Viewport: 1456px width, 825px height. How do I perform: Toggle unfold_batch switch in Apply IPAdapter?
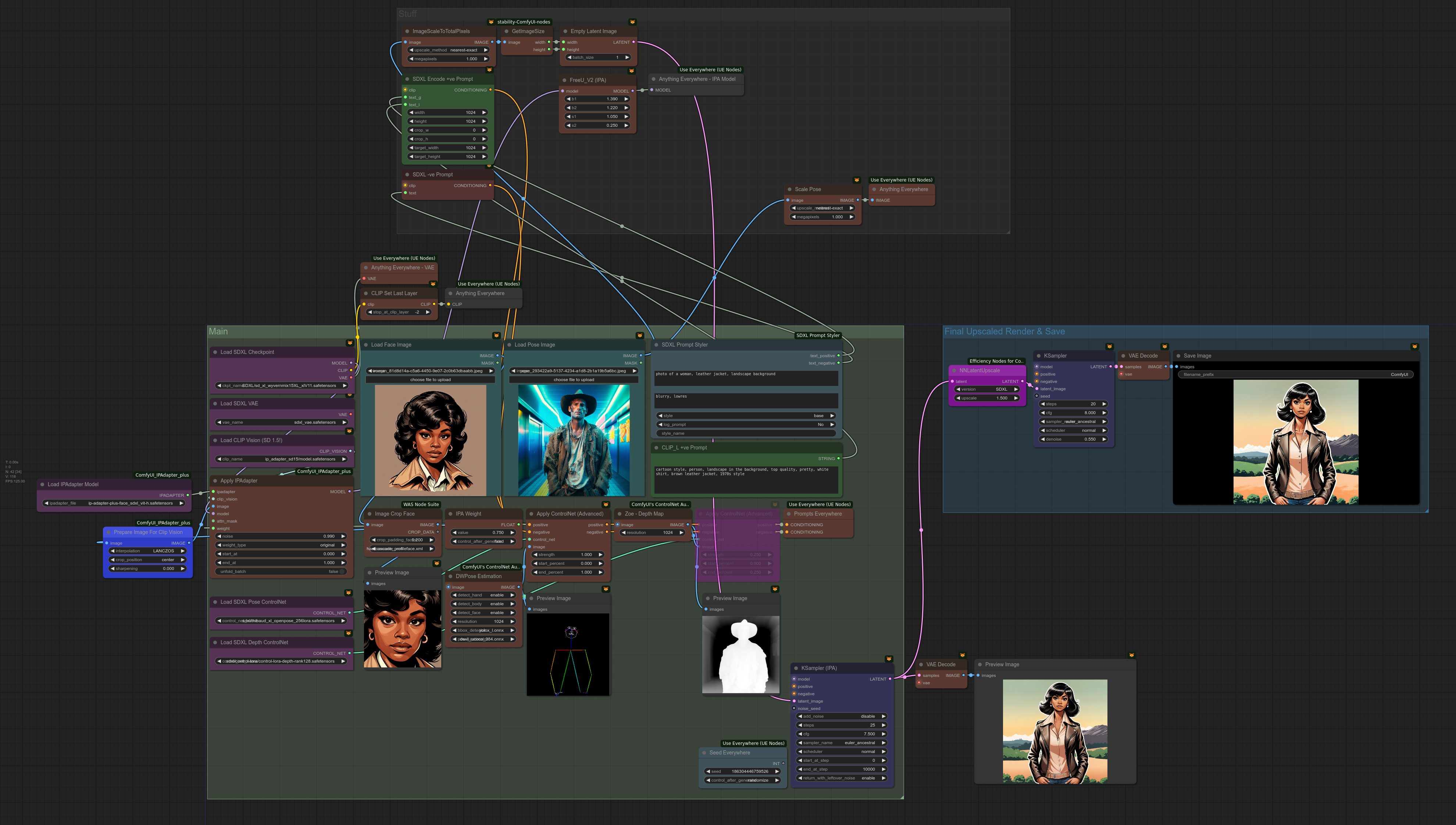[x=281, y=571]
